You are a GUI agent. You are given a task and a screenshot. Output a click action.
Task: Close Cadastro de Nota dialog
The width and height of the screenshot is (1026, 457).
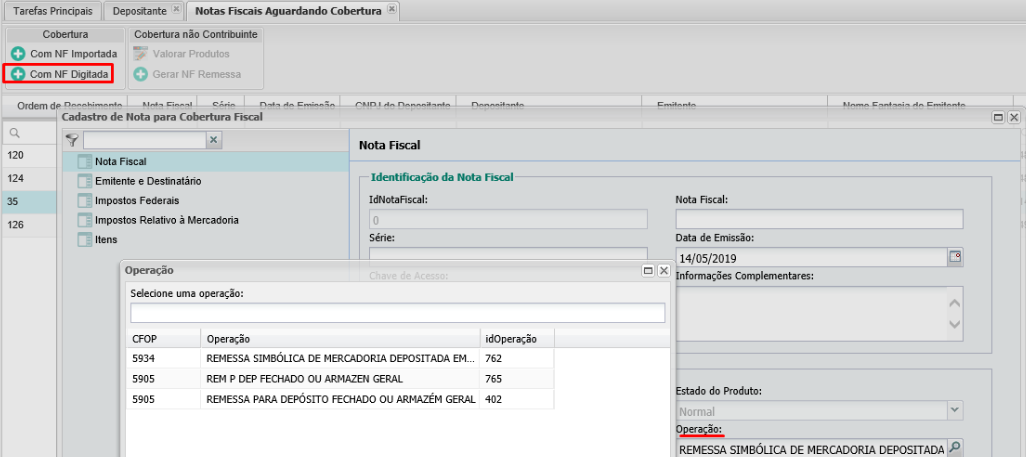[x=1014, y=117]
